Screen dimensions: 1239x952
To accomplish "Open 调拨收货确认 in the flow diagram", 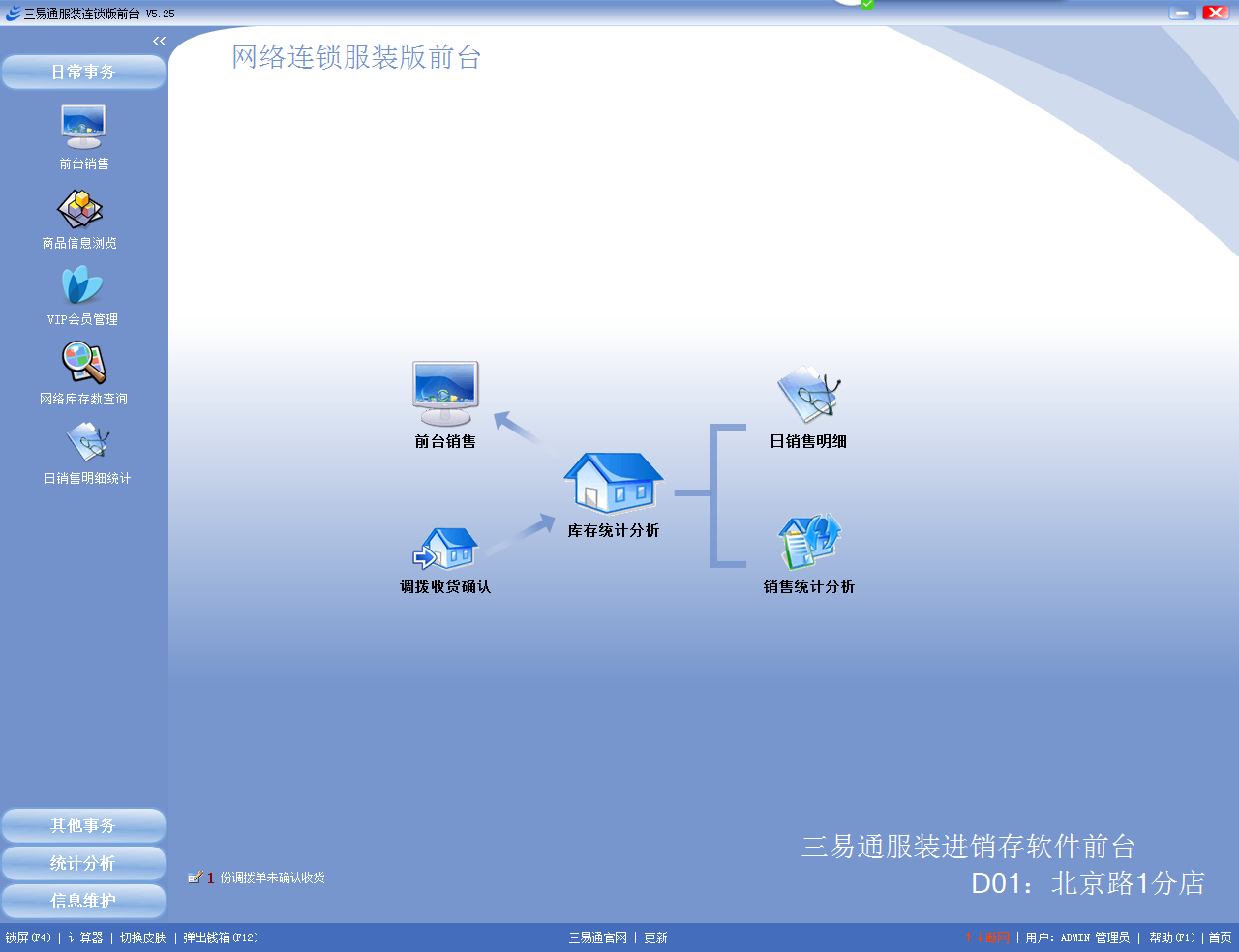I will 445,550.
